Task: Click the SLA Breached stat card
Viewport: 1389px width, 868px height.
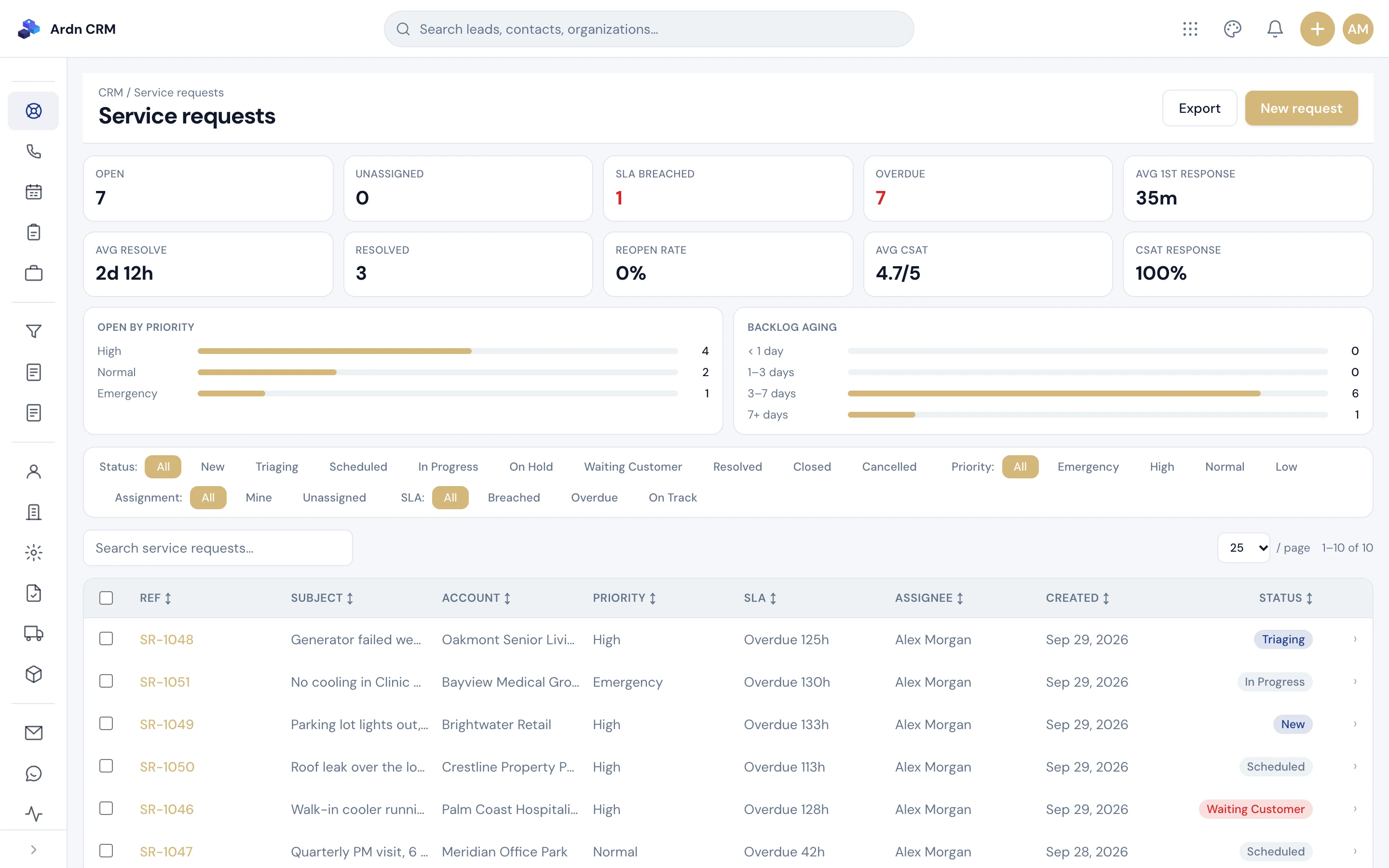Action: click(727, 188)
